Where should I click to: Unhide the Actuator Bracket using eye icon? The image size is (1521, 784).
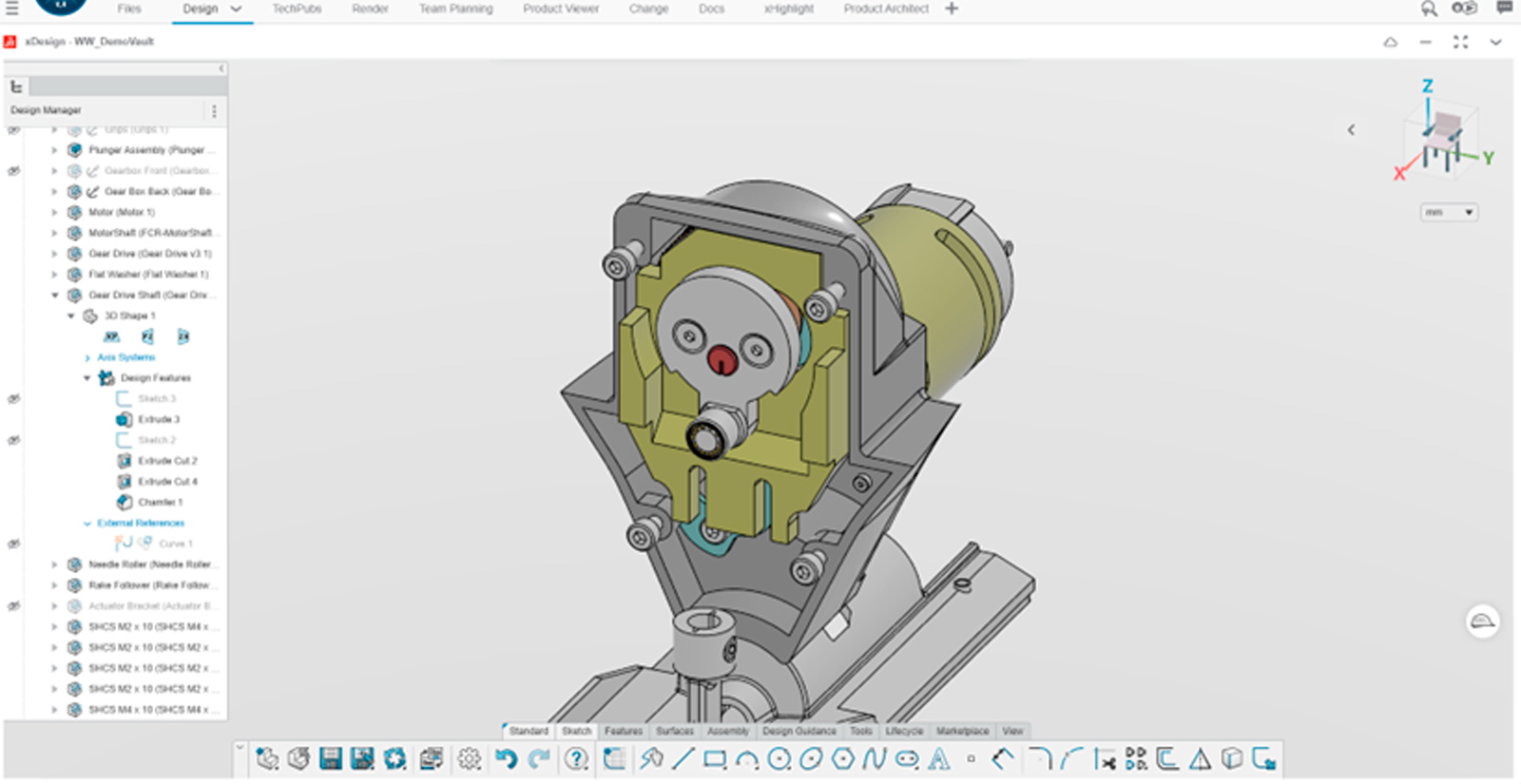(x=13, y=606)
